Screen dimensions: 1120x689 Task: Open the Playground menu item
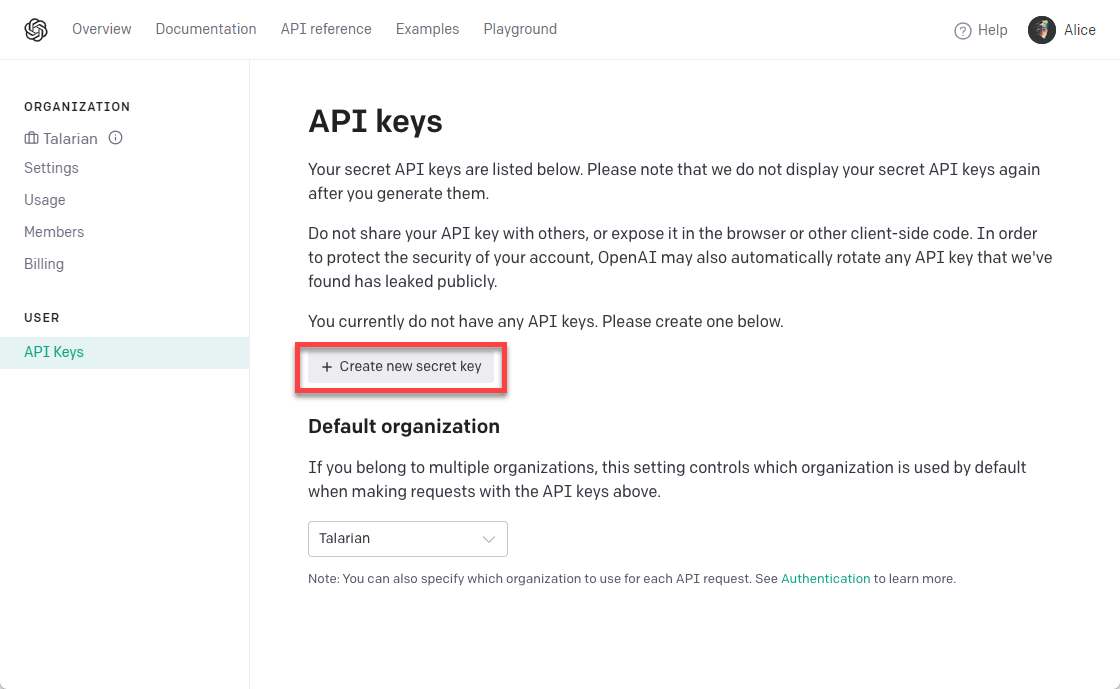pyautogui.click(x=520, y=29)
